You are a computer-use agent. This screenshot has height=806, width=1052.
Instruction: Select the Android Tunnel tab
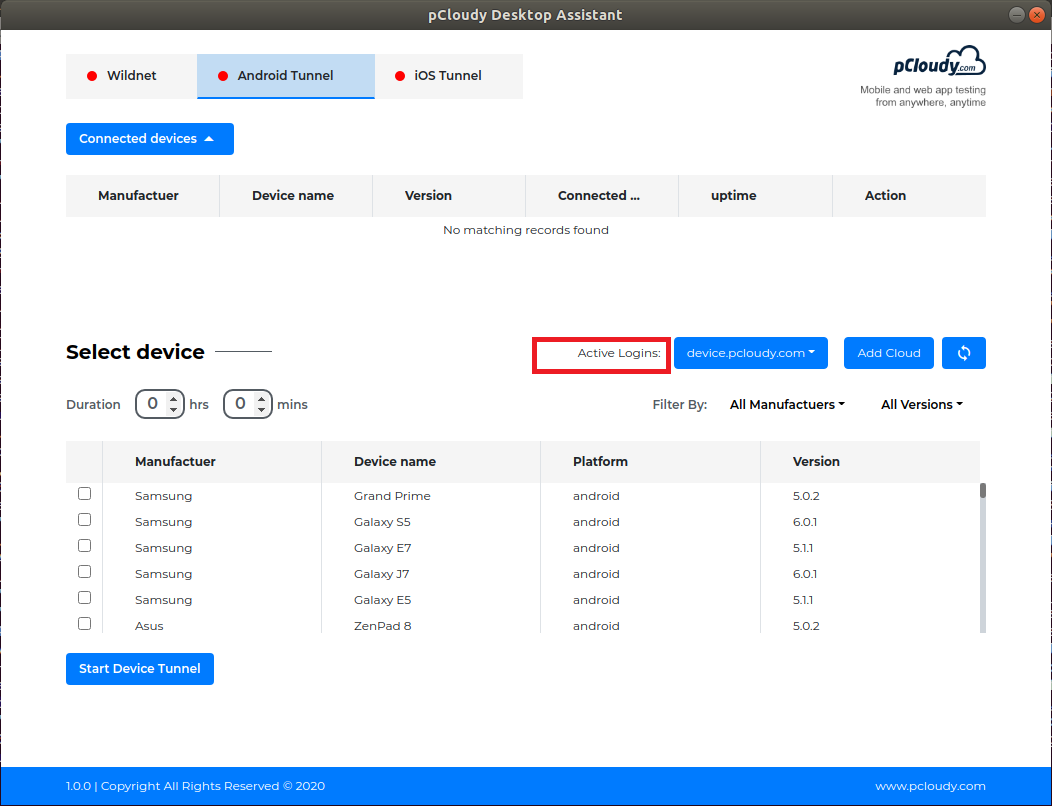coord(286,76)
